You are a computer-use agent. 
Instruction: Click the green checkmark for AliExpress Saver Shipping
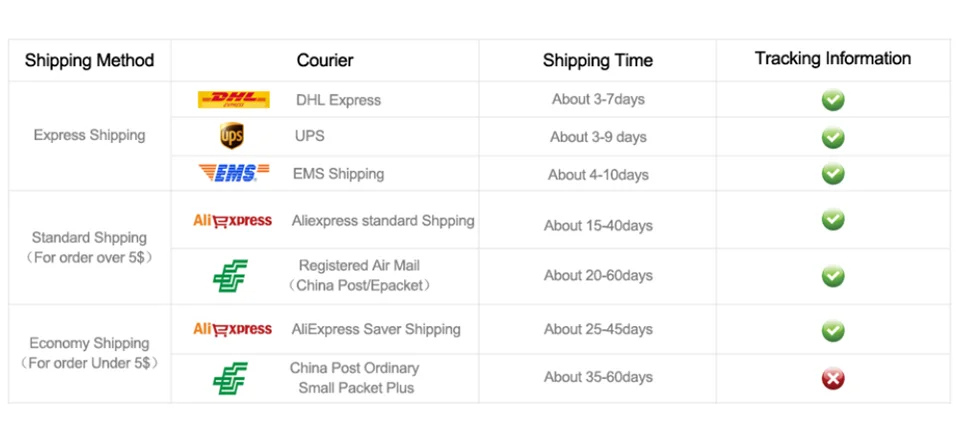click(x=833, y=330)
